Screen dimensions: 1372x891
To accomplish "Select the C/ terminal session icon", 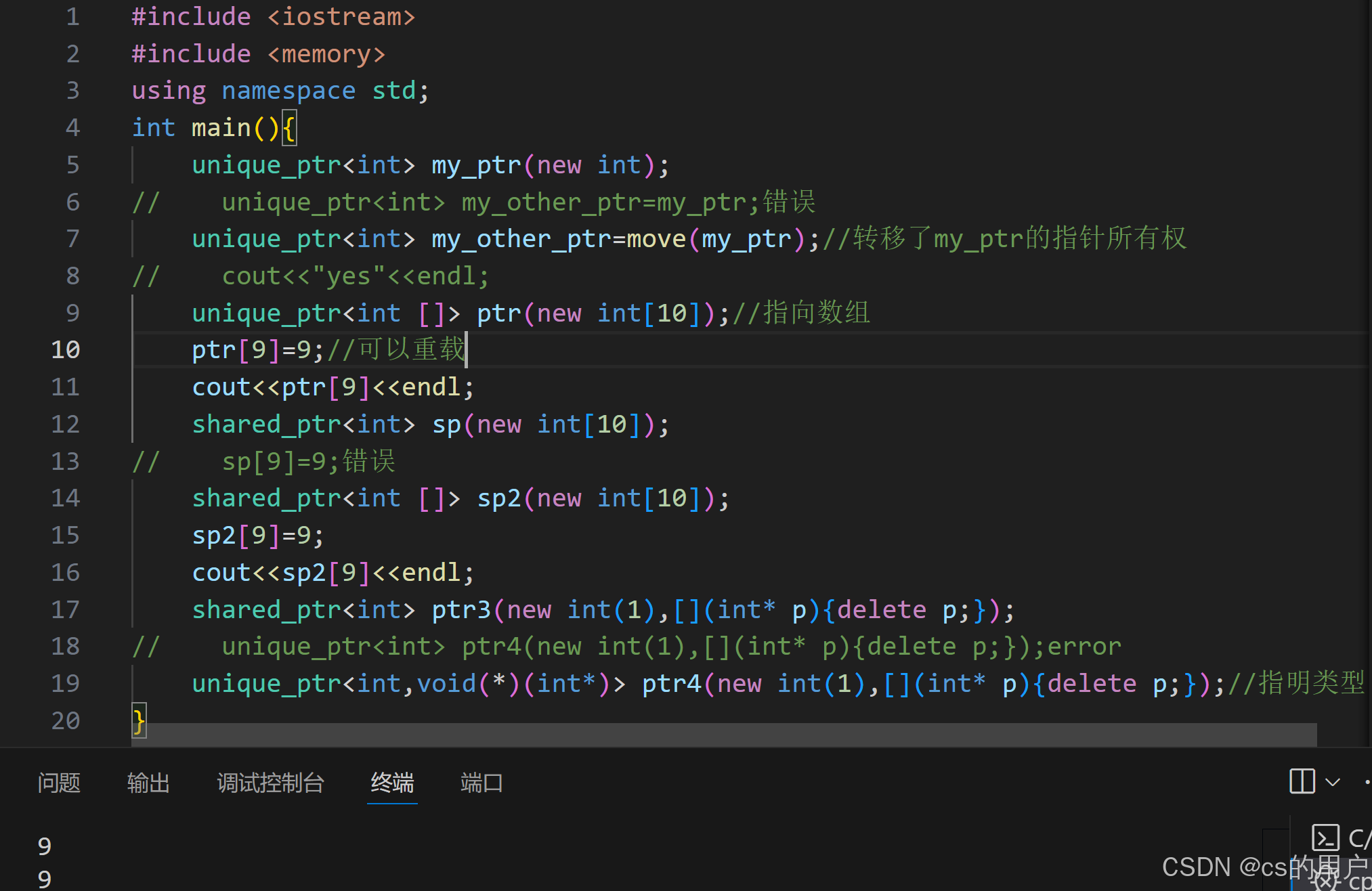I will (x=1325, y=838).
